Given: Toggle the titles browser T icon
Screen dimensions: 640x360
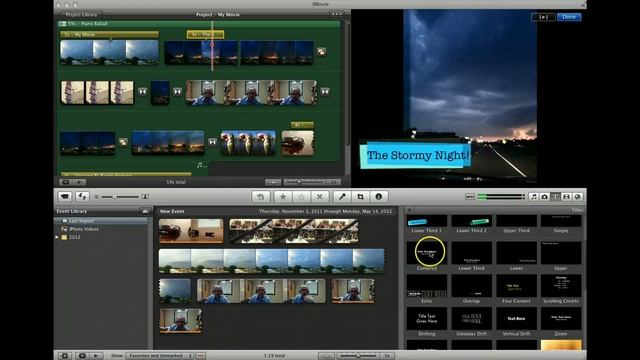Looking at the screenshot, I should point(555,197).
